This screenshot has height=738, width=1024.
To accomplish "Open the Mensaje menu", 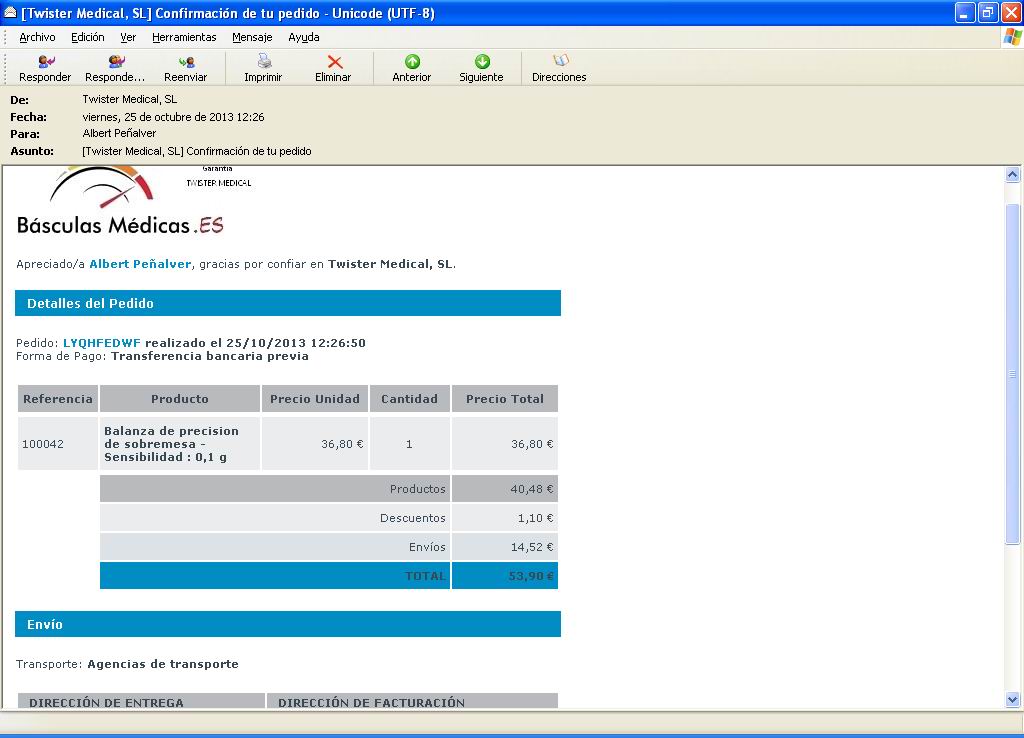I will tap(252, 37).
